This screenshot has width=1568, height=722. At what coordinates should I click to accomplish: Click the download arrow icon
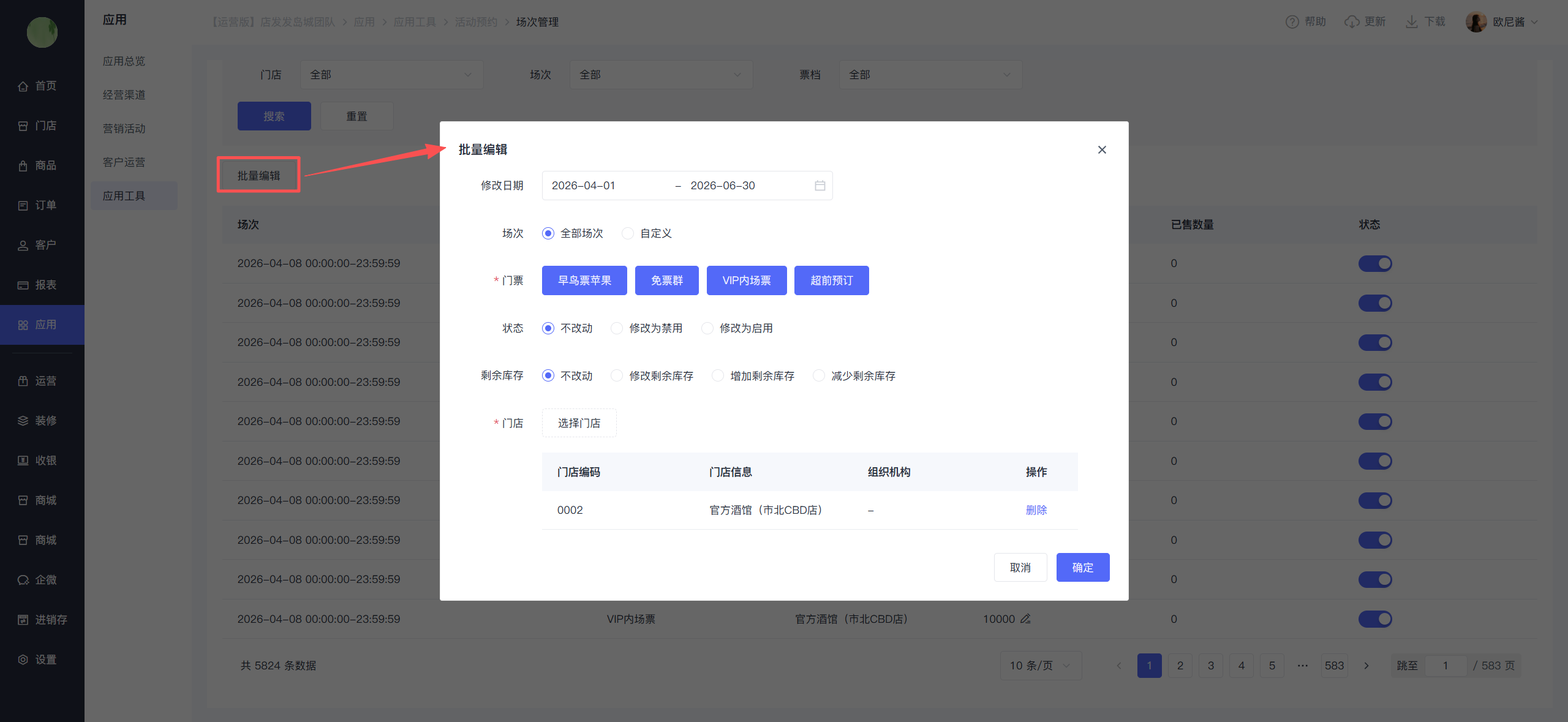(1411, 22)
